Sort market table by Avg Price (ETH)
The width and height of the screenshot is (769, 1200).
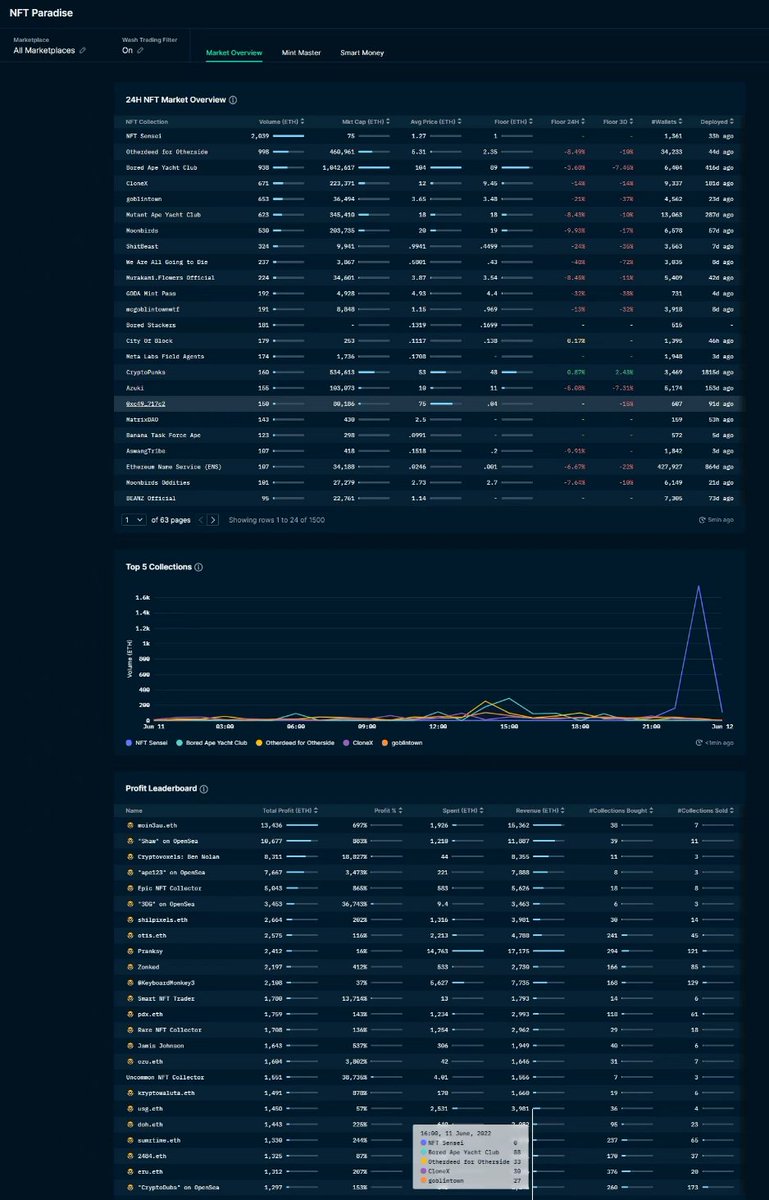pyautogui.click(x=436, y=121)
